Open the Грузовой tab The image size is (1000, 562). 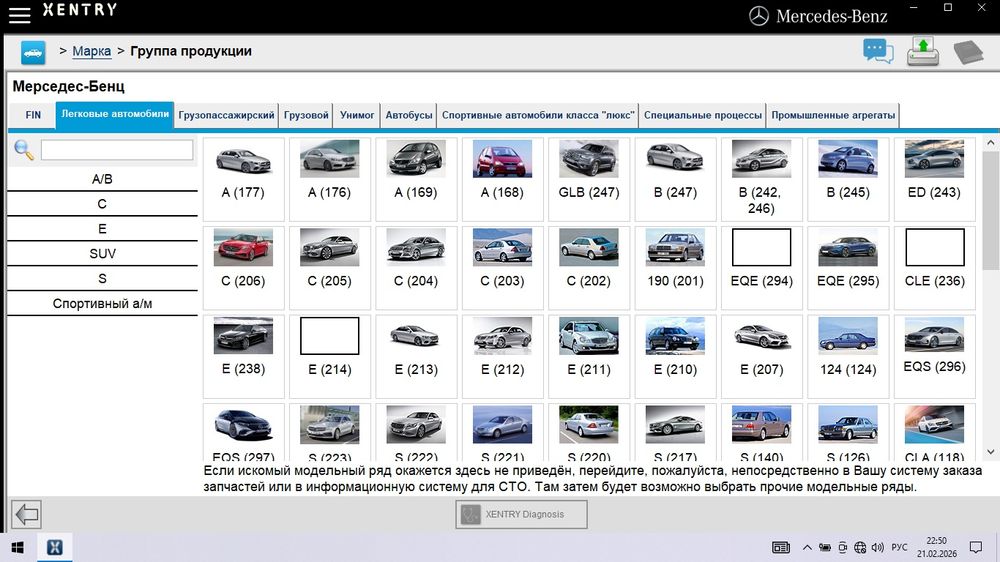306,115
